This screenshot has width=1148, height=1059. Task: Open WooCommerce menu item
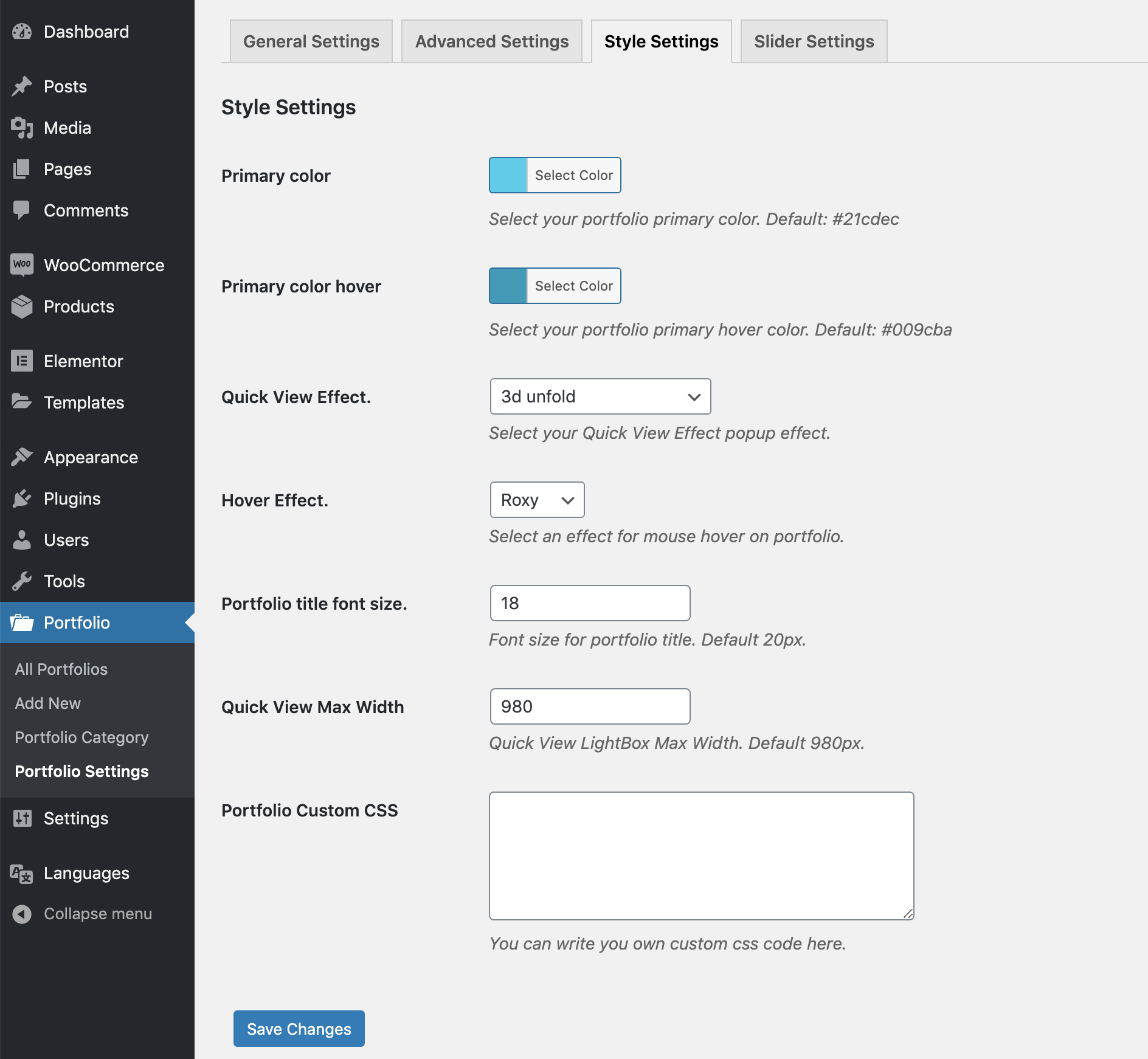point(97,265)
